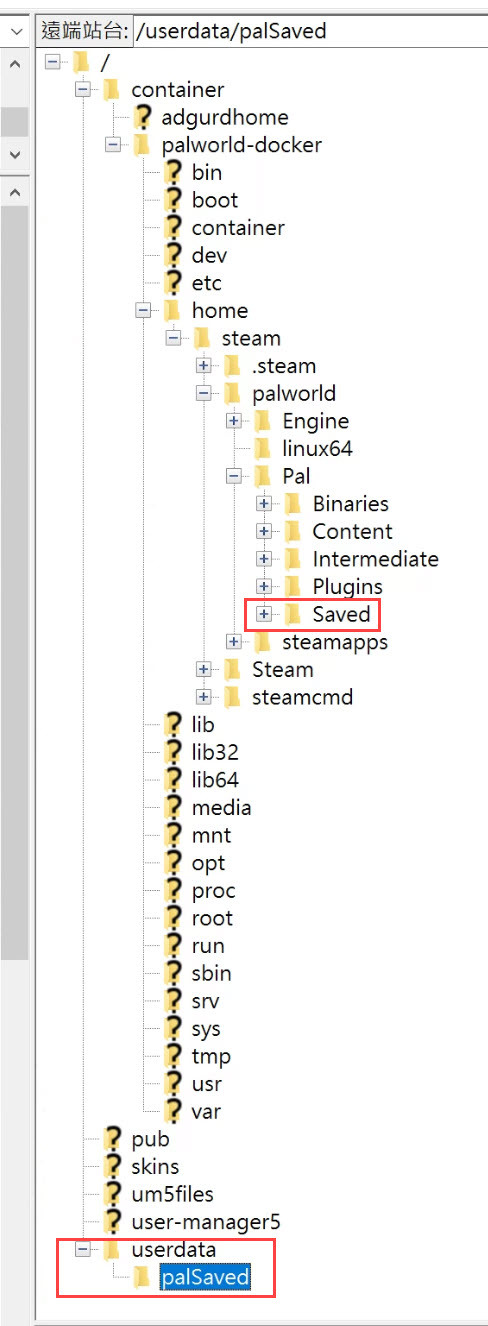
Task: Expand the Content folder node
Action: coord(263,531)
